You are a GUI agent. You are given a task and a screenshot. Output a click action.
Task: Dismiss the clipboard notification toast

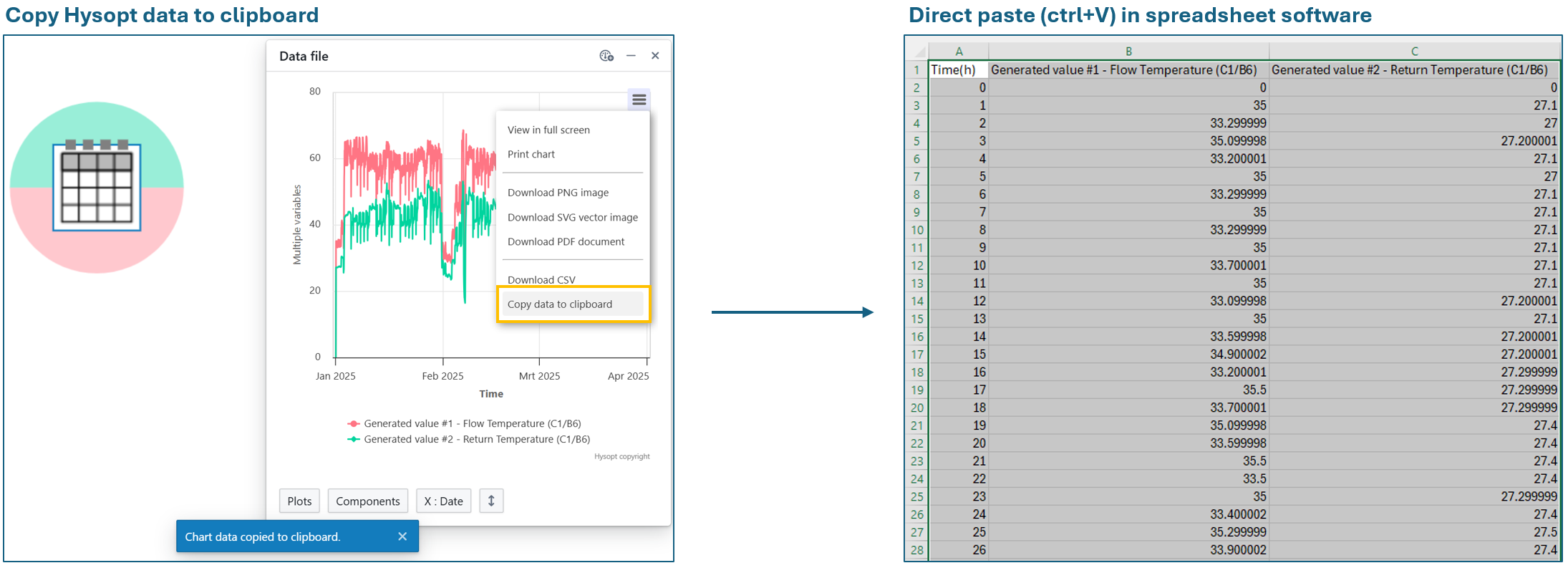[x=402, y=536]
